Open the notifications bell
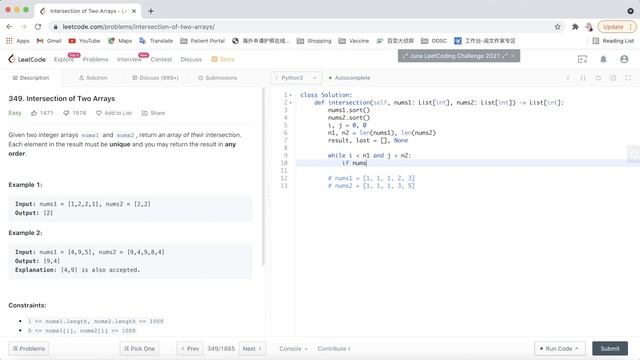Image resolution: width=640 pixels, height=360 pixels. (603, 59)
